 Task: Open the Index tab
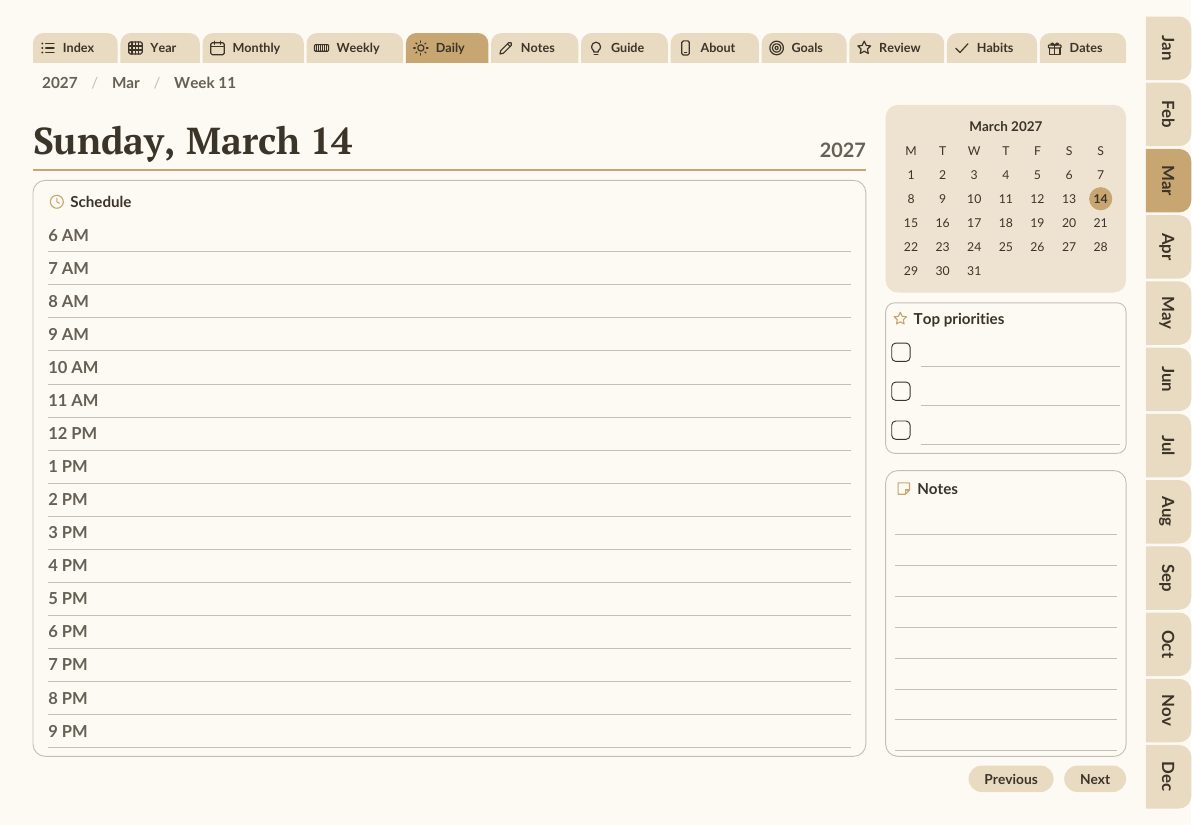(x=75, y=48)
